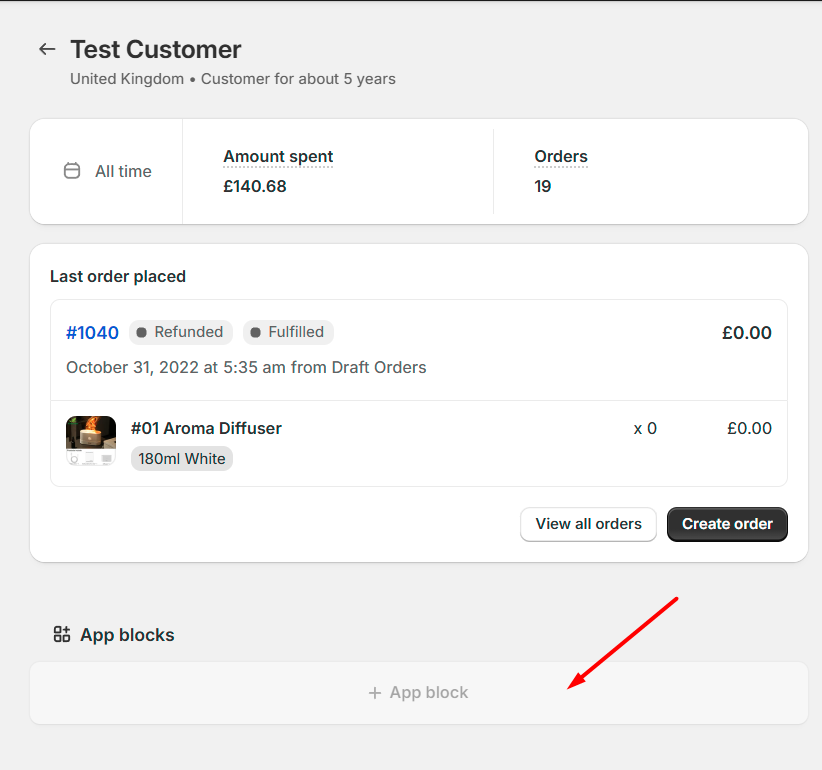Open the #01 Aroma Diffuser product name
The height and width of the screenshot is (770, 822).
206,428
